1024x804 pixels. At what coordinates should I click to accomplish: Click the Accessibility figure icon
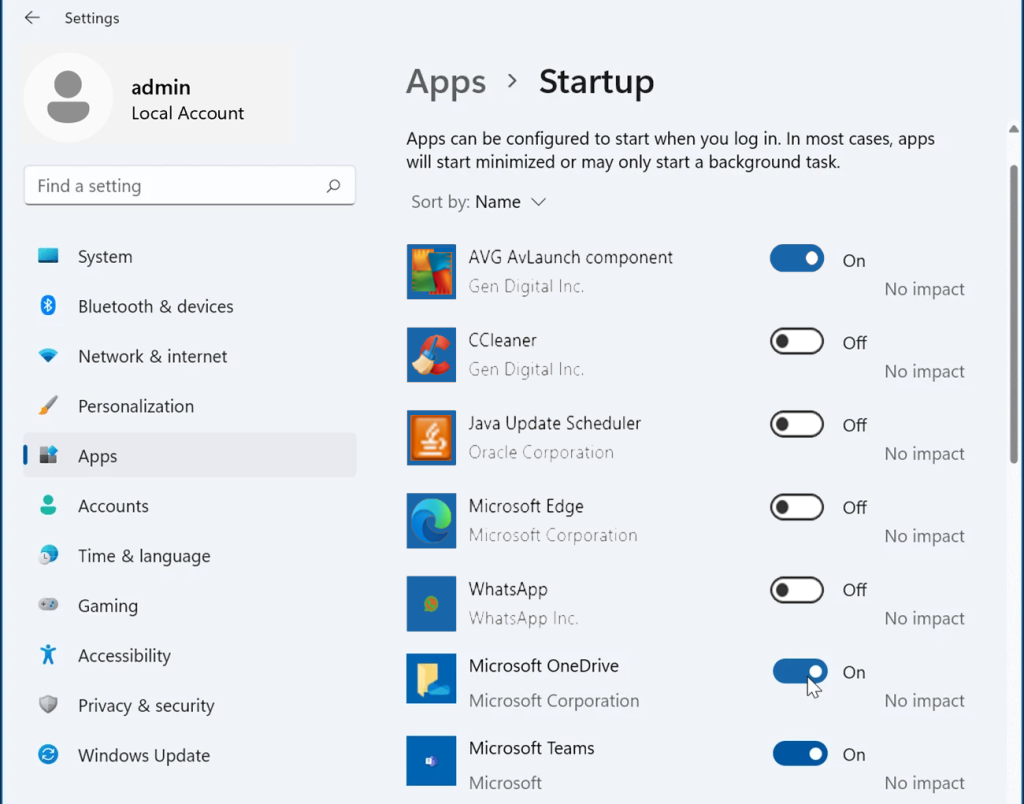tap(48, 654)
